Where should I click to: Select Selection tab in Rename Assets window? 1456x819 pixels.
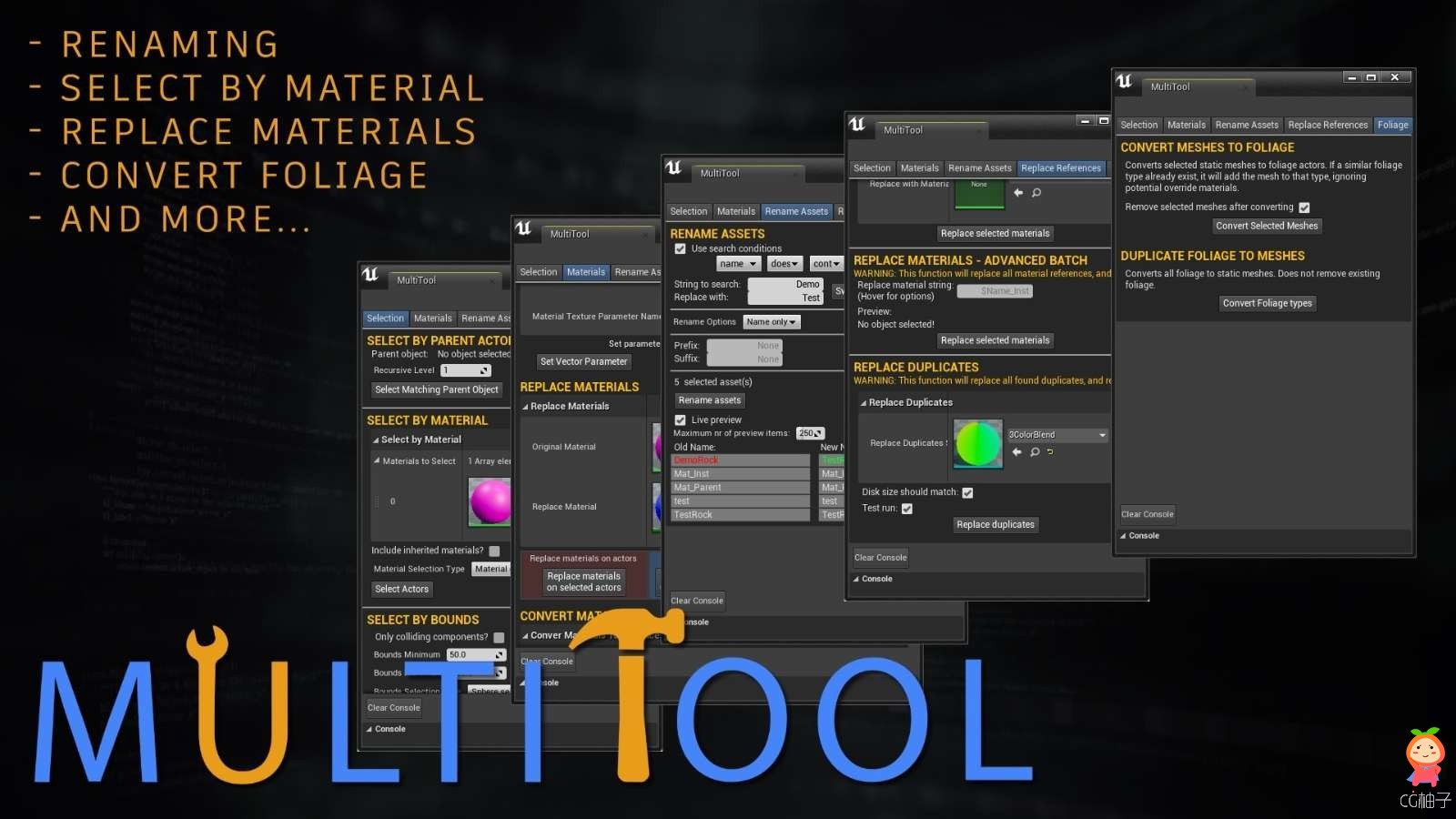pyautogui.click(x=689, y=211)
